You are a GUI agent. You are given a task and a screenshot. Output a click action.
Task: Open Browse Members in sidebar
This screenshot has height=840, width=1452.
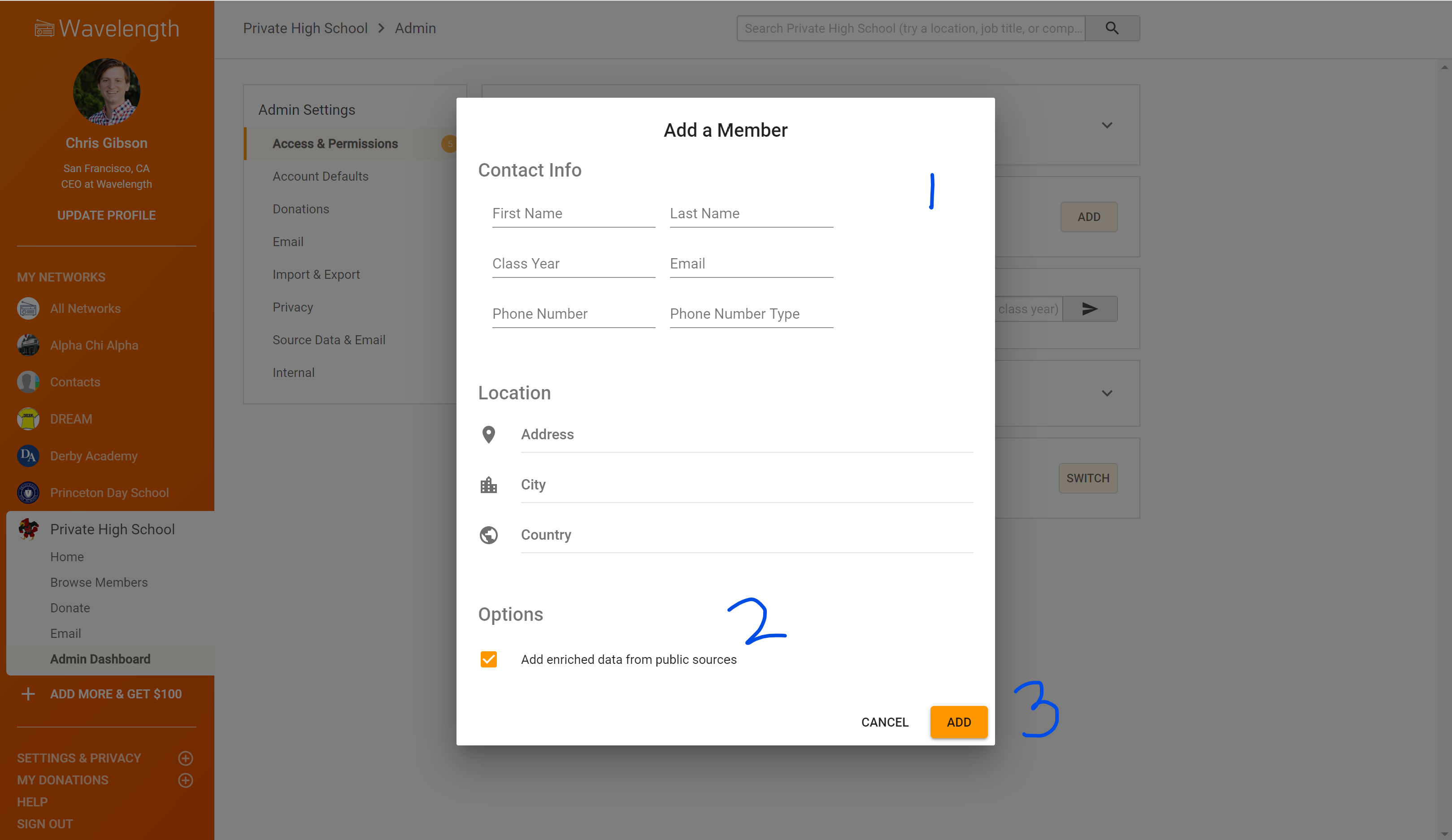pos(99,582)
